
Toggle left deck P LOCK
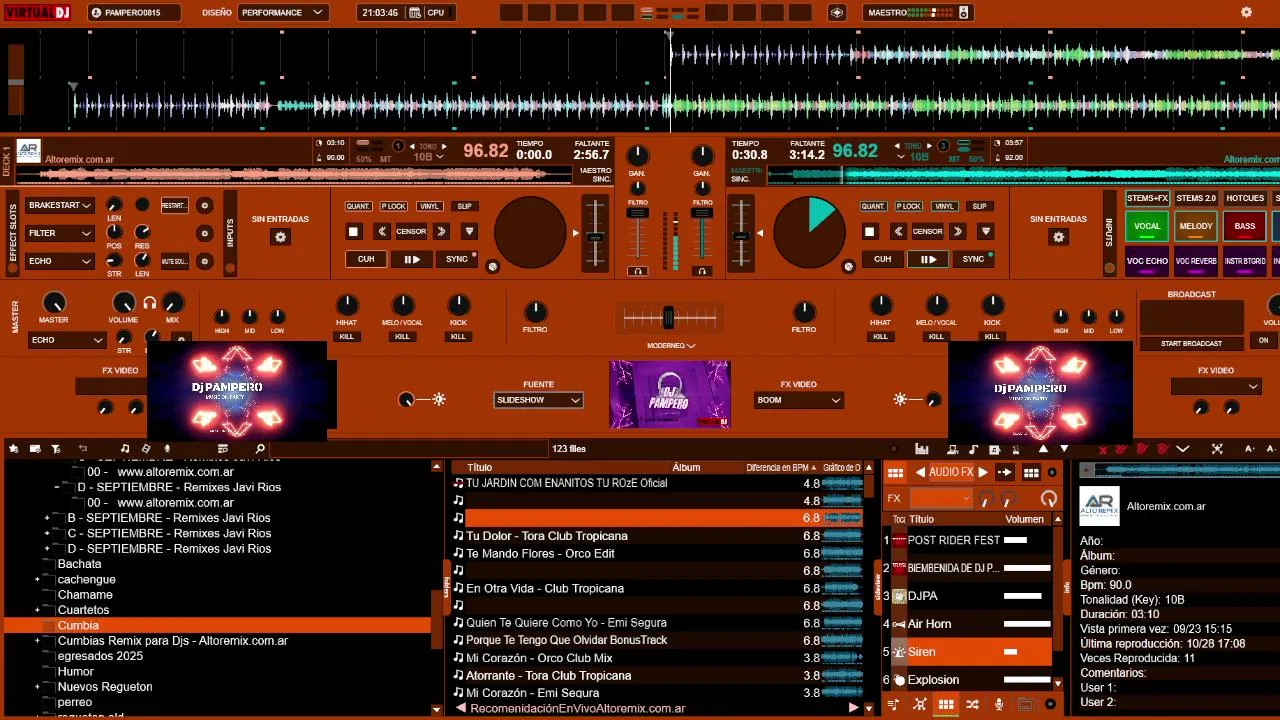[x=393, y=206]
